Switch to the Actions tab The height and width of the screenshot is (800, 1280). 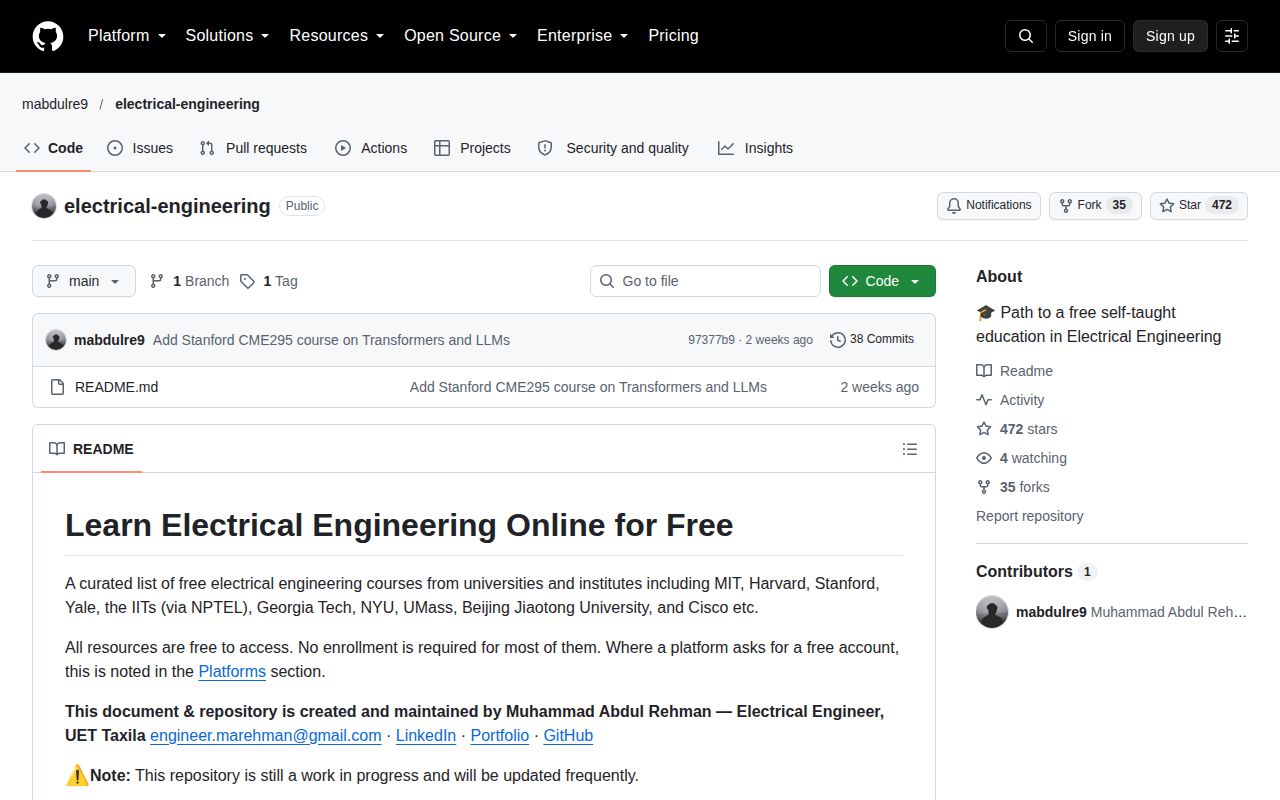[371, 148]
